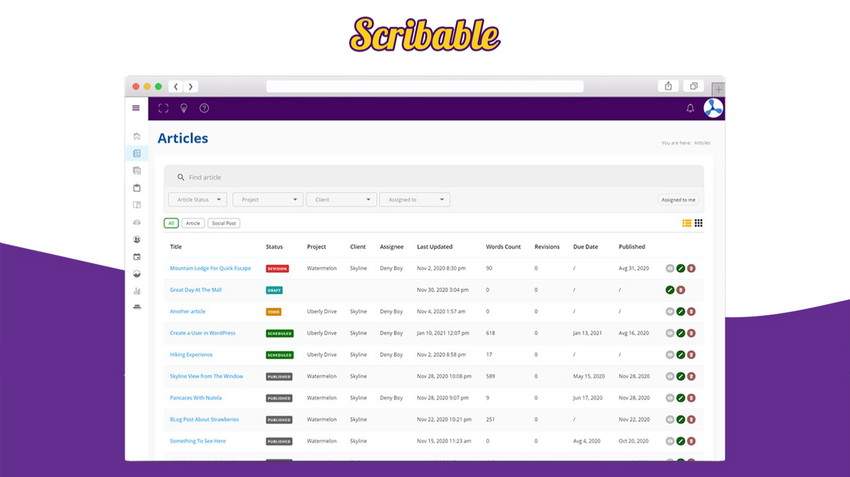Open the Assigned to dropdown
Viewport: 850px width, 477px height.
pos(415,199)
